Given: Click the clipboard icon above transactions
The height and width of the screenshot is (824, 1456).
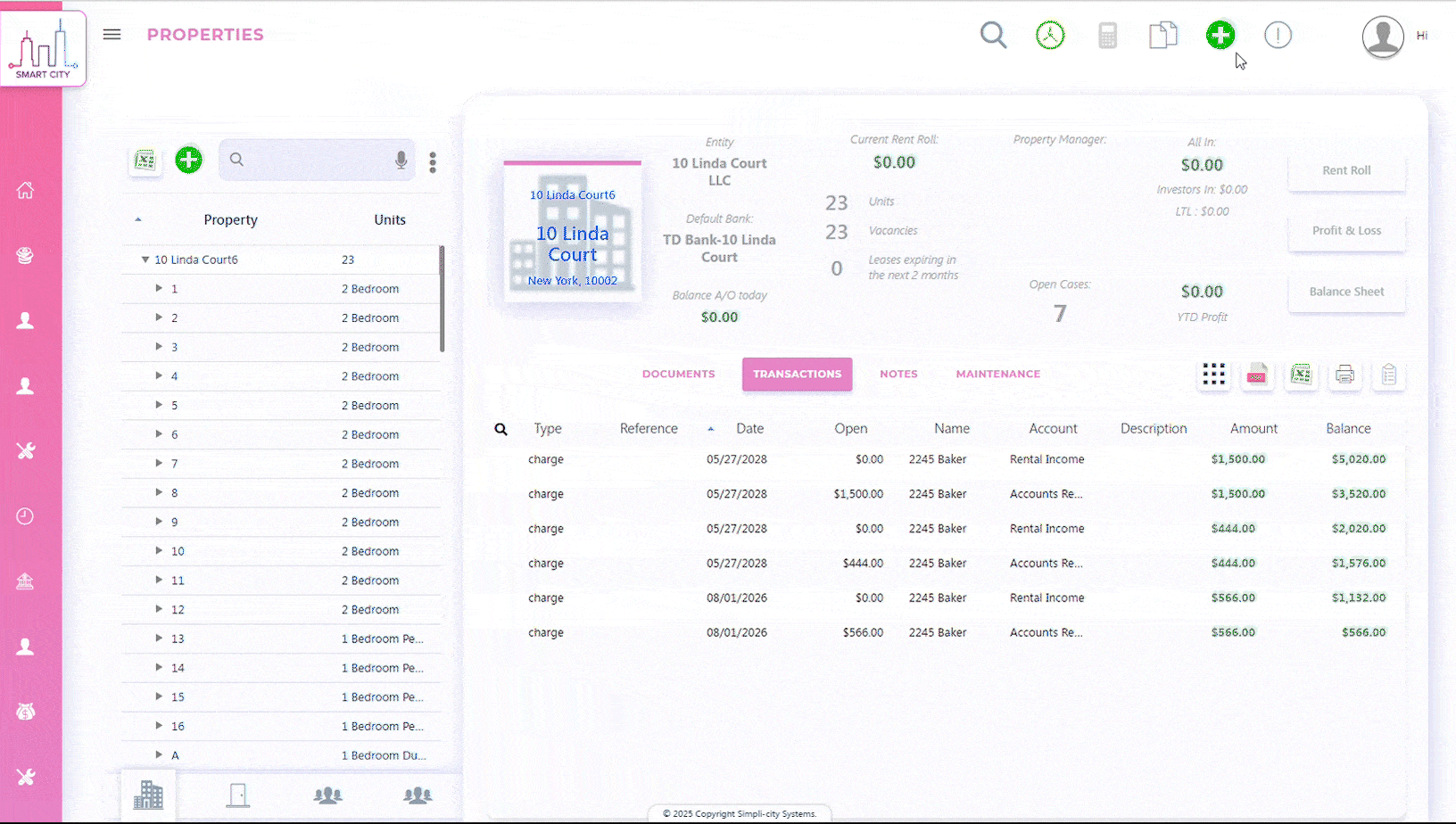Looking at the screenshot, I should [1388, 375].
